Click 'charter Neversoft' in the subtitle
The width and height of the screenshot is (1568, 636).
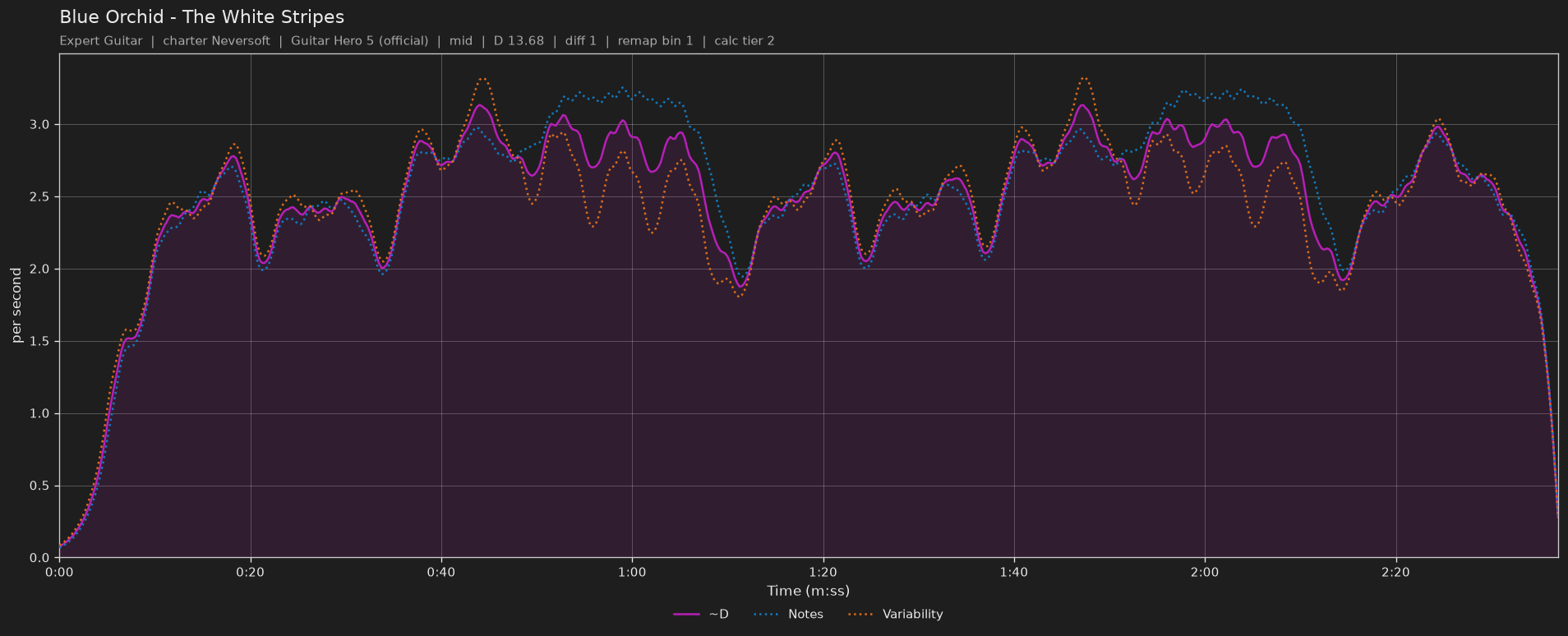tap(216, 41)
